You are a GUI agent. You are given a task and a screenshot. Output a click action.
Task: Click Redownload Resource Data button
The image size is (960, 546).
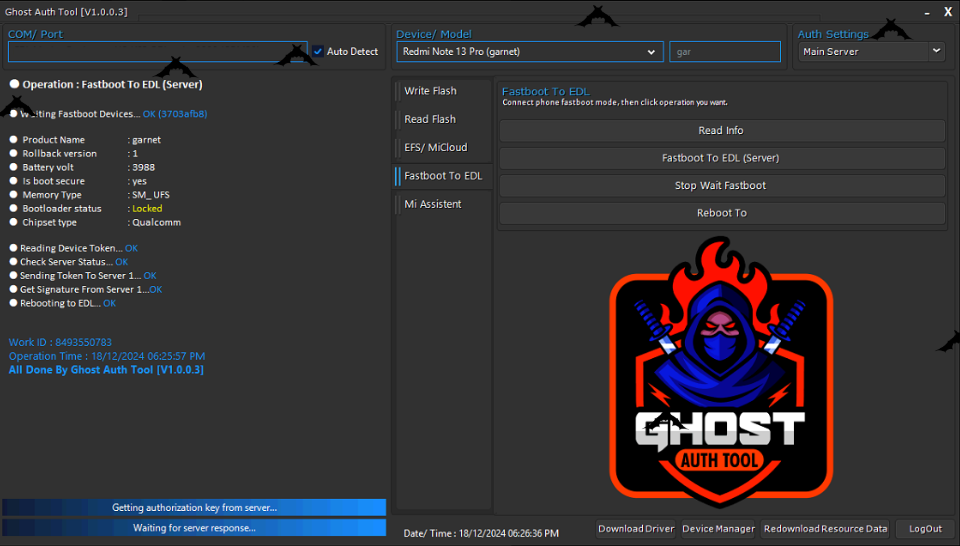pyautogui.click(x=825, y=529)
